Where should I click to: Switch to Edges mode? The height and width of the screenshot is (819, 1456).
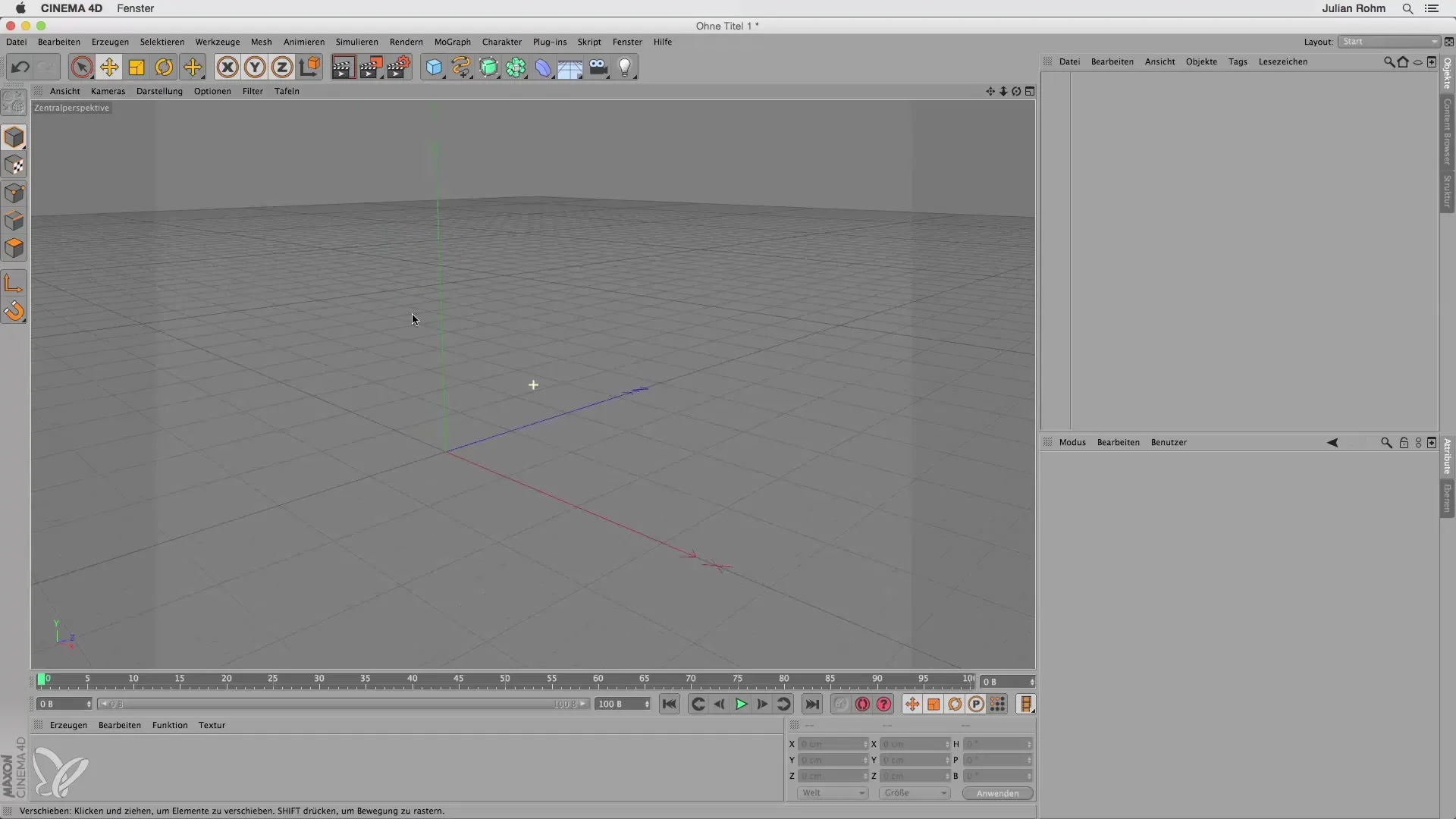(14, 221)
